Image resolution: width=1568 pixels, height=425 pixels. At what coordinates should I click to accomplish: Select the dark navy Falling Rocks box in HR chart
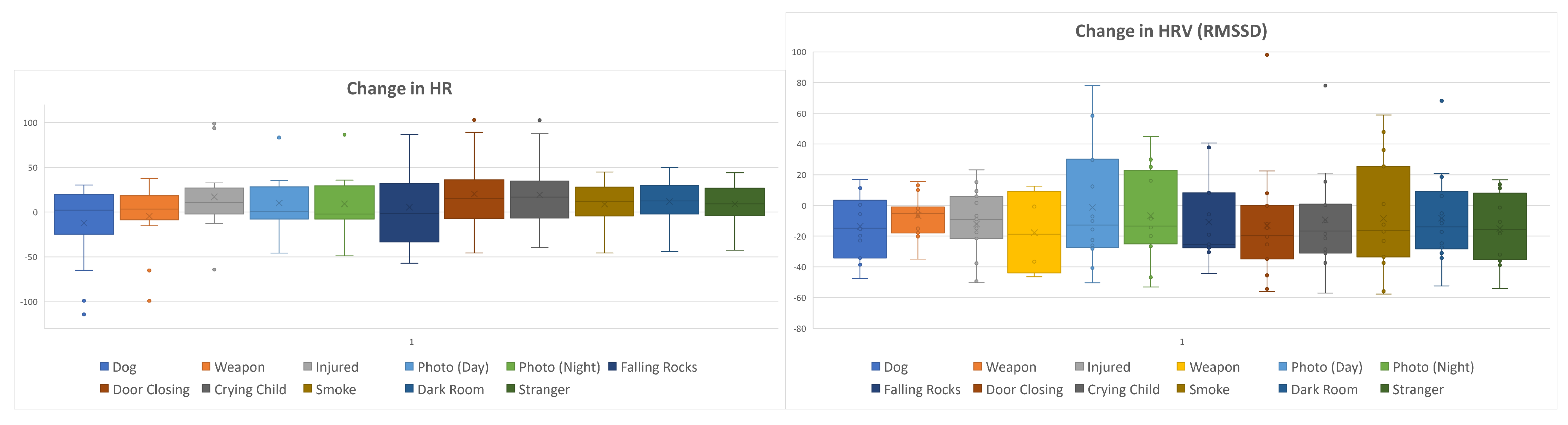click(x=409, y=213)
